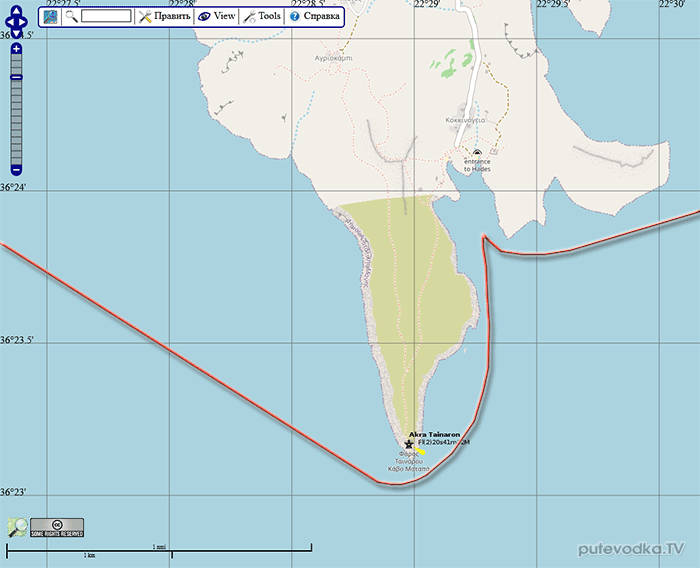This screenshot has width=700, height=568.
Task: Pan the map left with arrow
Action: 8,22
